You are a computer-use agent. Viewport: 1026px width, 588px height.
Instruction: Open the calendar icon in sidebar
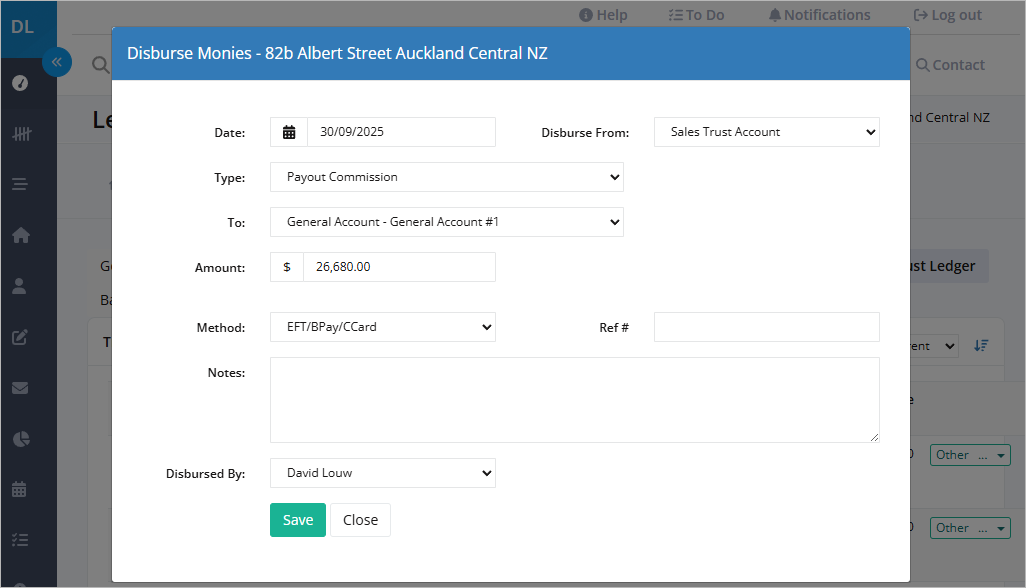tap(20, 489)
